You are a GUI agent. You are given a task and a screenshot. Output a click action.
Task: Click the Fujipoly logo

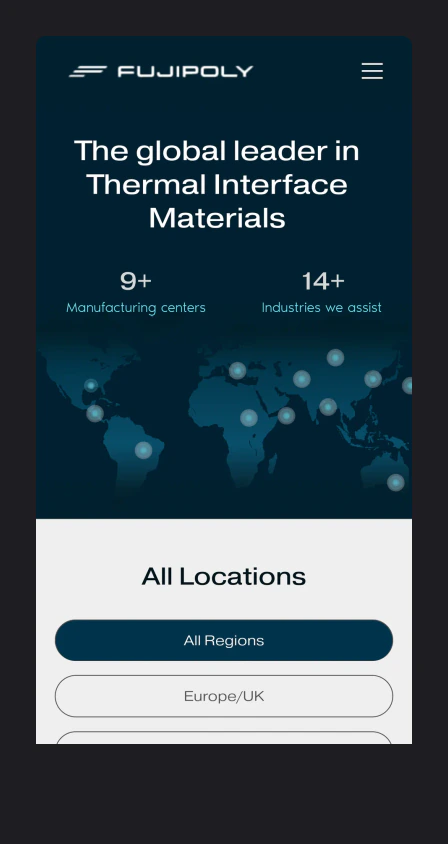[161, 71]
